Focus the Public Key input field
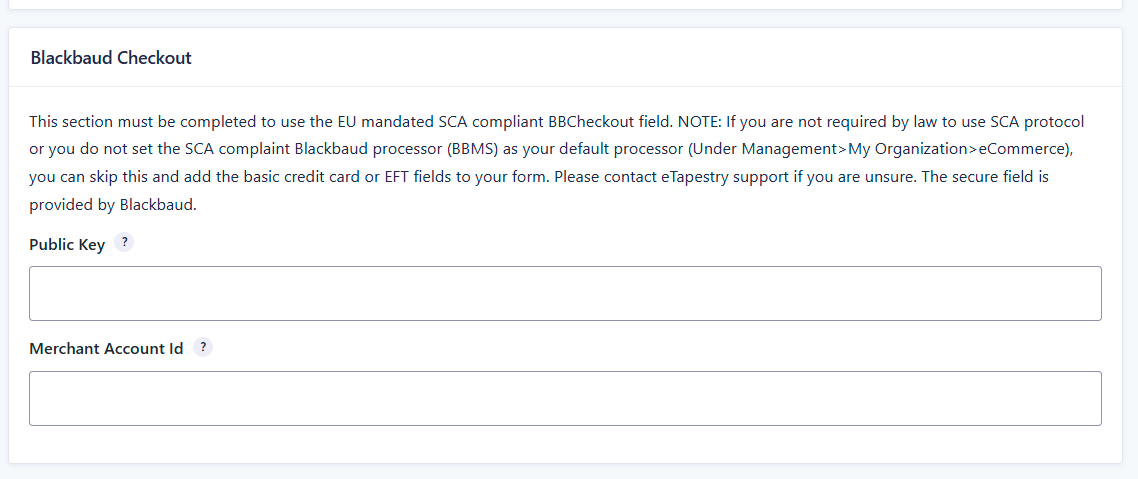The height and width of the screenshot is (479, 1138). click(x=565, y=293)
